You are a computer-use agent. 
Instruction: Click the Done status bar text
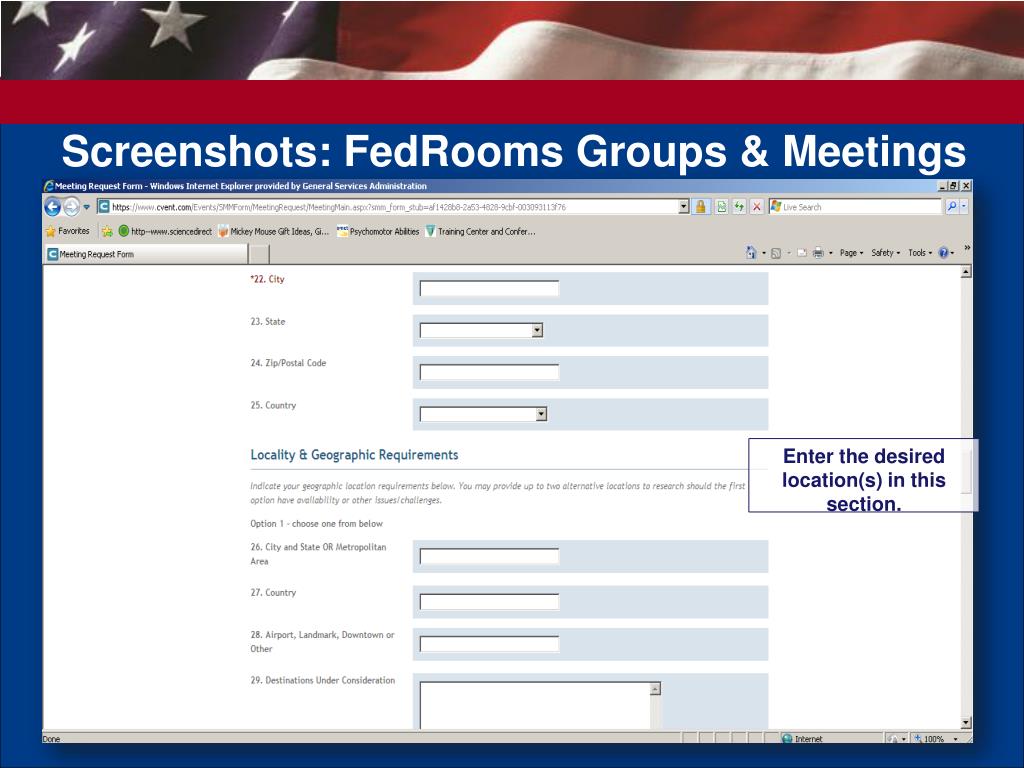(52, 739)
